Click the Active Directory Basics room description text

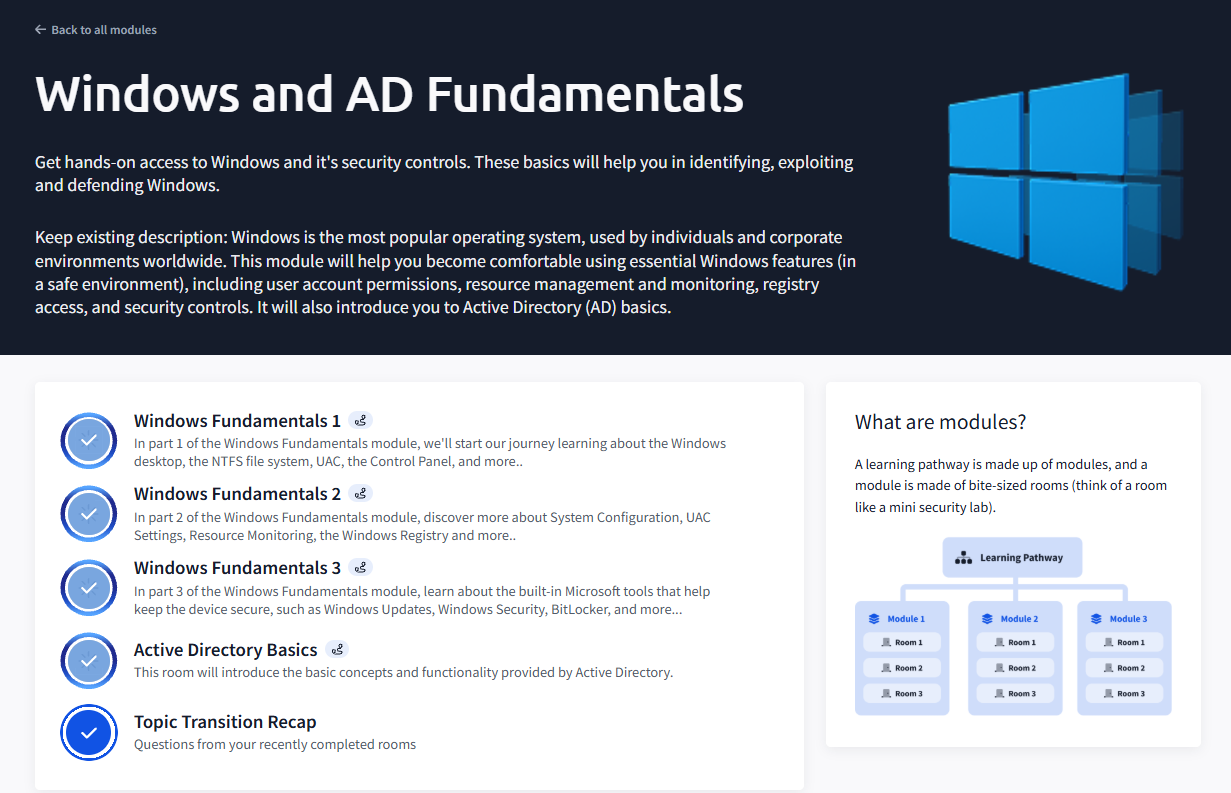pos(404,673)
